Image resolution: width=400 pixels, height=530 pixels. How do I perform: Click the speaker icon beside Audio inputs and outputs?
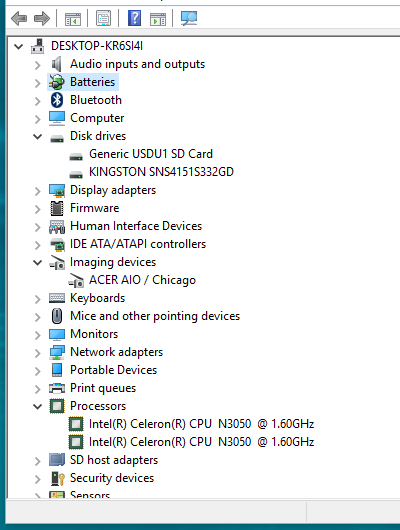point(56,64)
